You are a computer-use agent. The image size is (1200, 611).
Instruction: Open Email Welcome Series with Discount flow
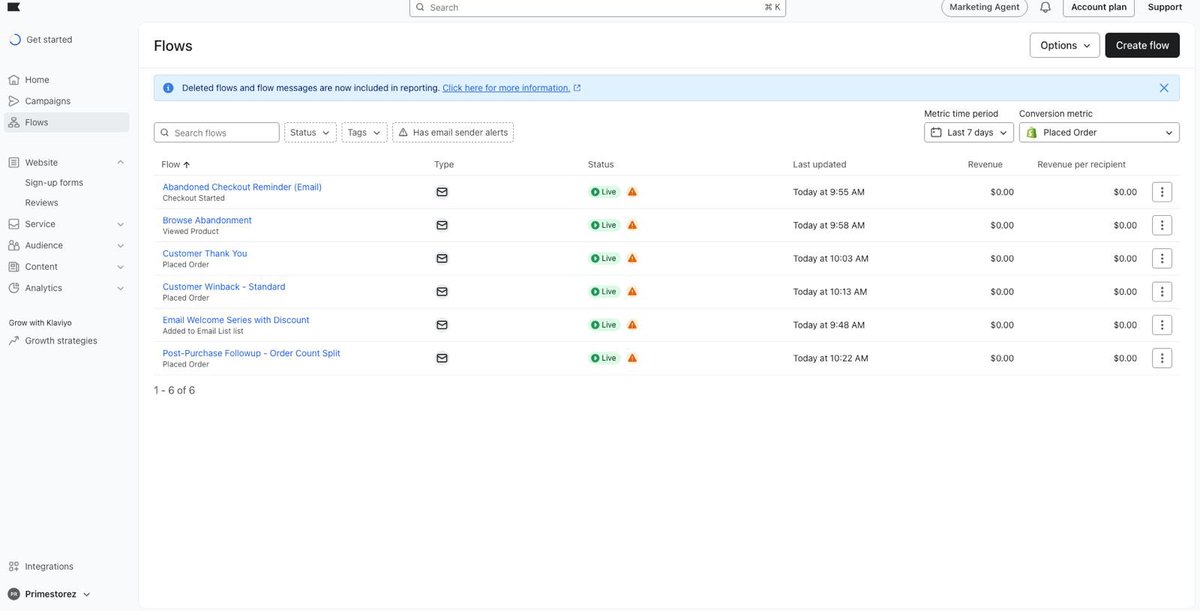tap(236, 320)
